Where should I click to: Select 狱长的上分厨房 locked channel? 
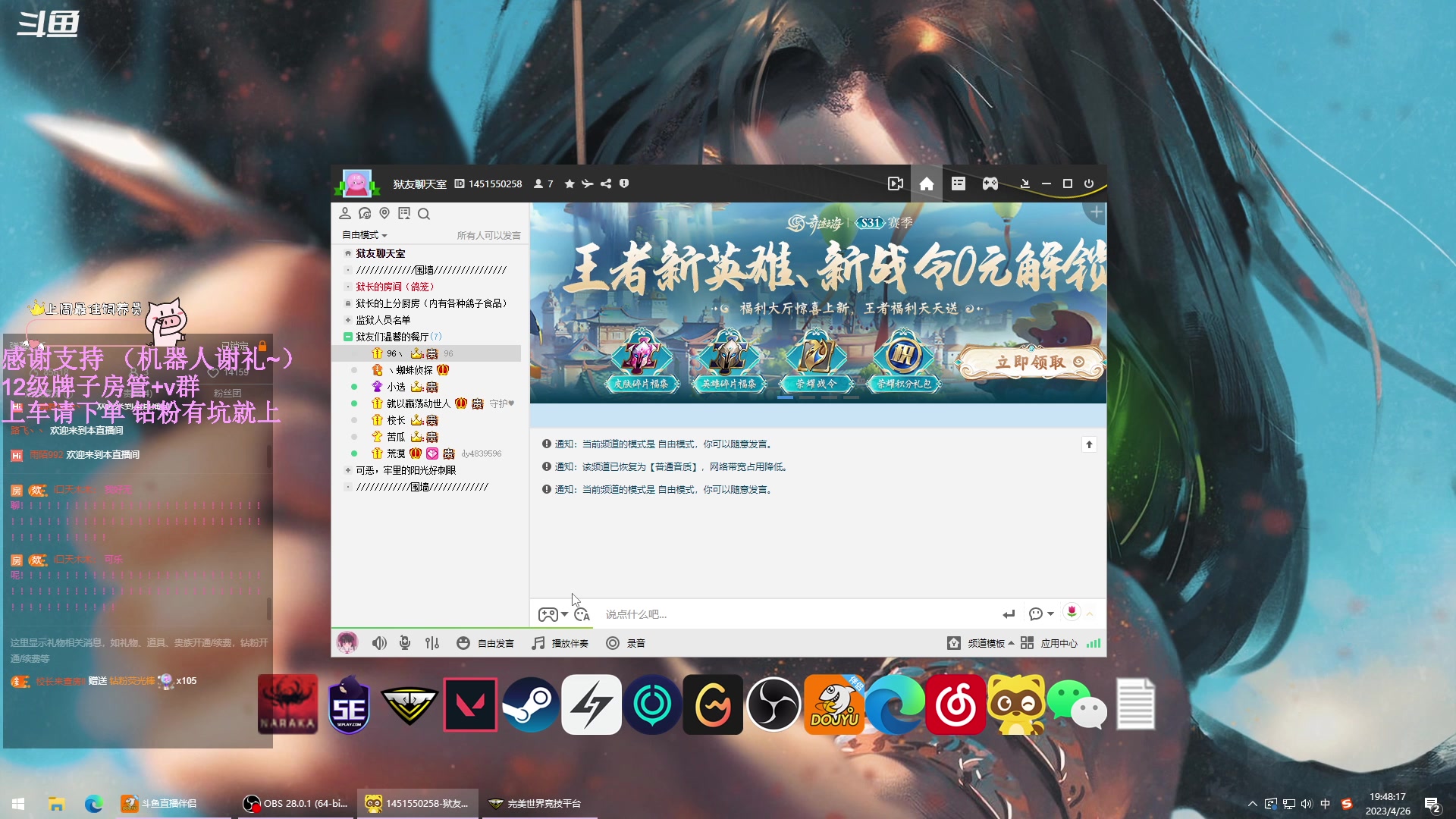(x=431, y=303)
